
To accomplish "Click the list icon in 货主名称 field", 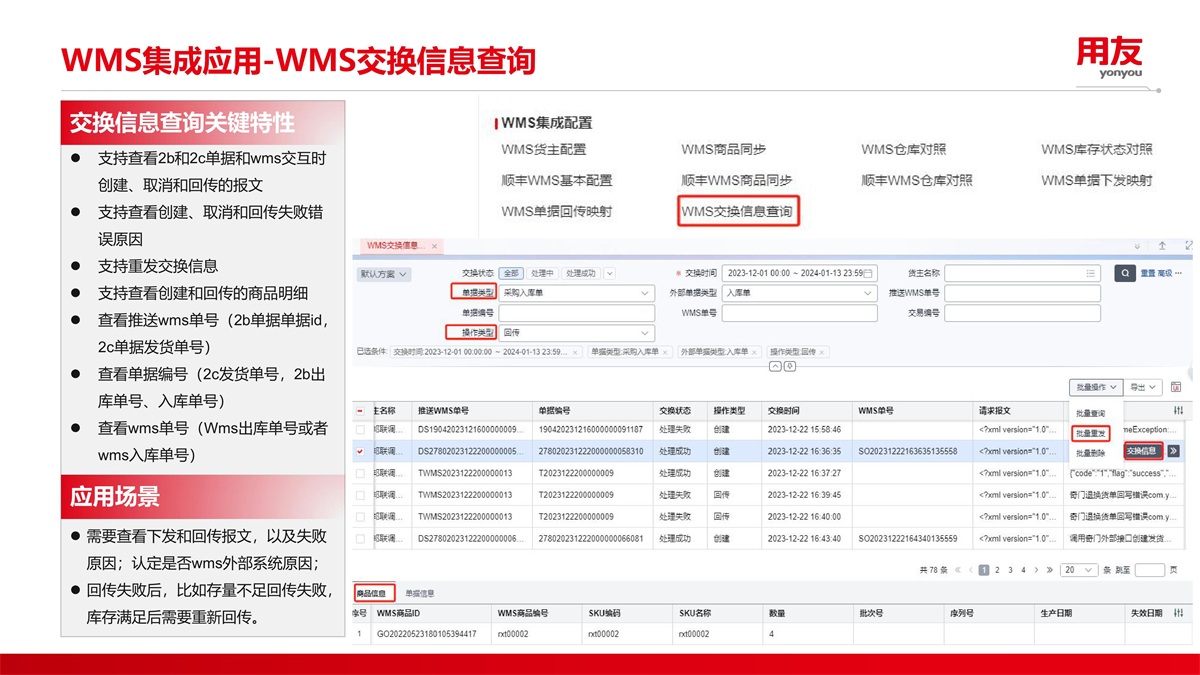I will (x=1092, y=273).
